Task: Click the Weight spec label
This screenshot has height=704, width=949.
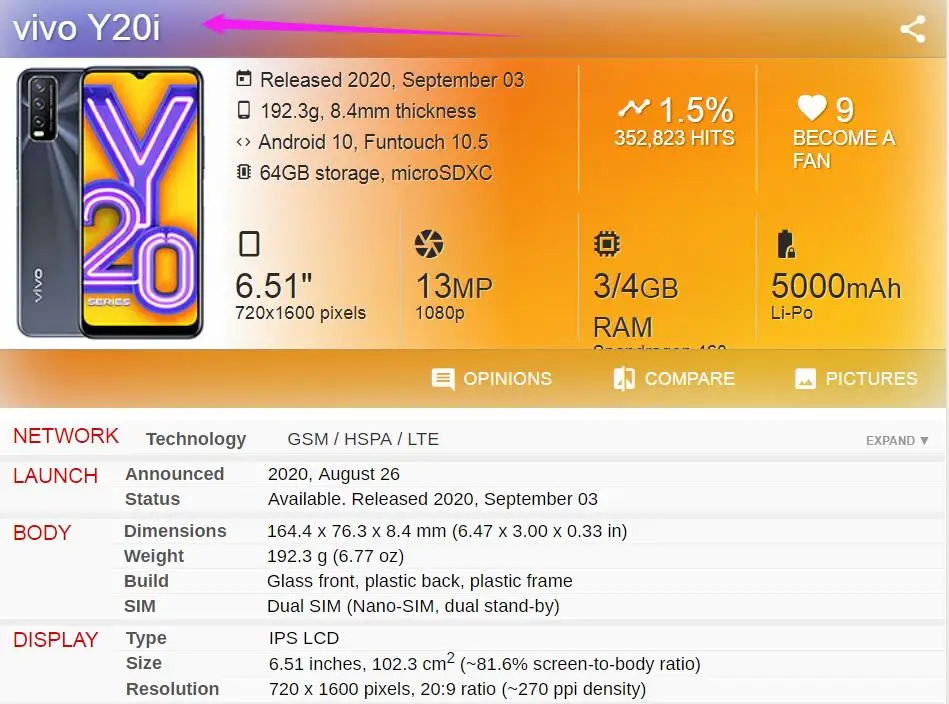Action: click(x=154, y=556)
